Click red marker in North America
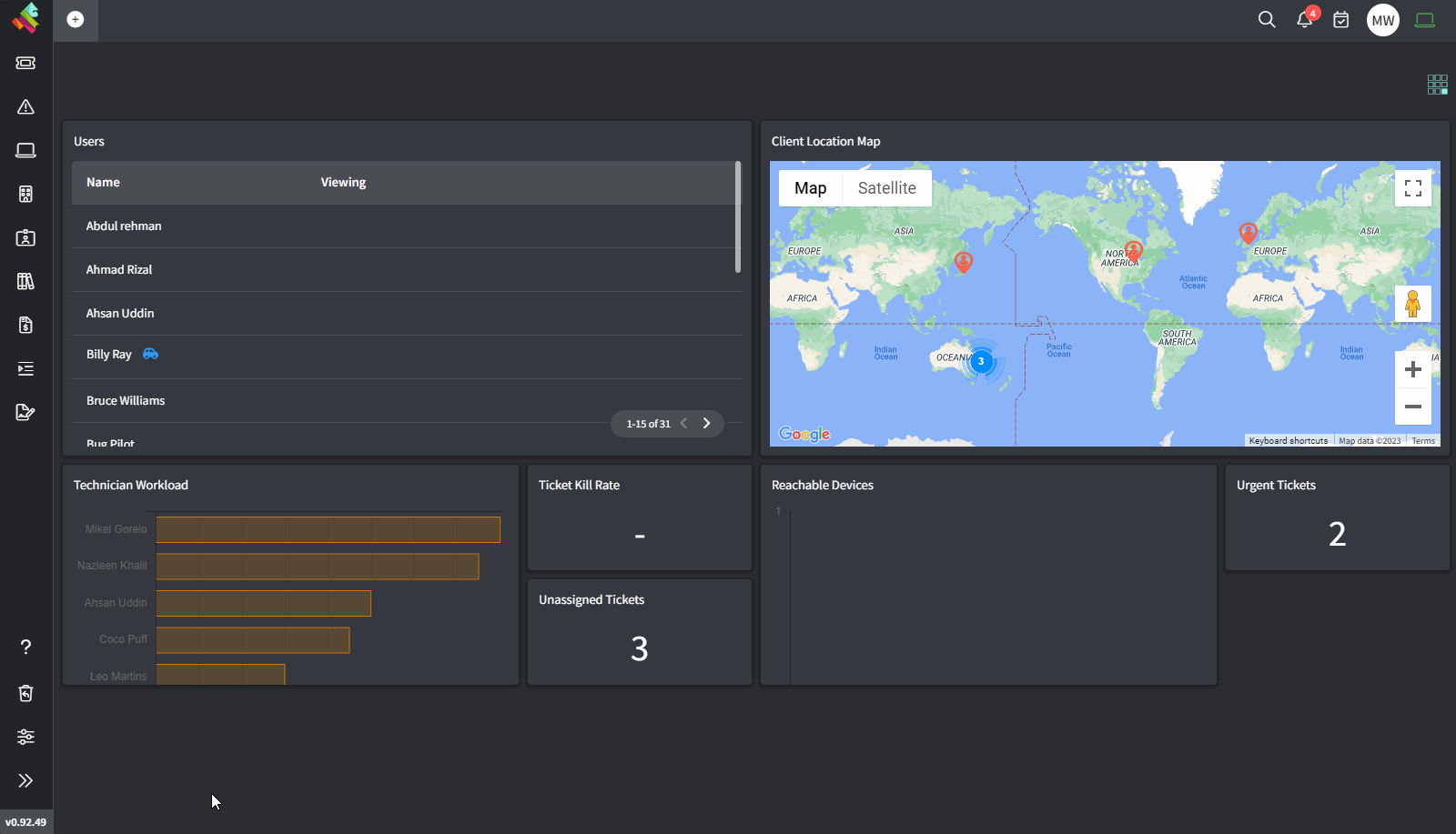This screenshot has height=834, width=1456. point(1133,251)
